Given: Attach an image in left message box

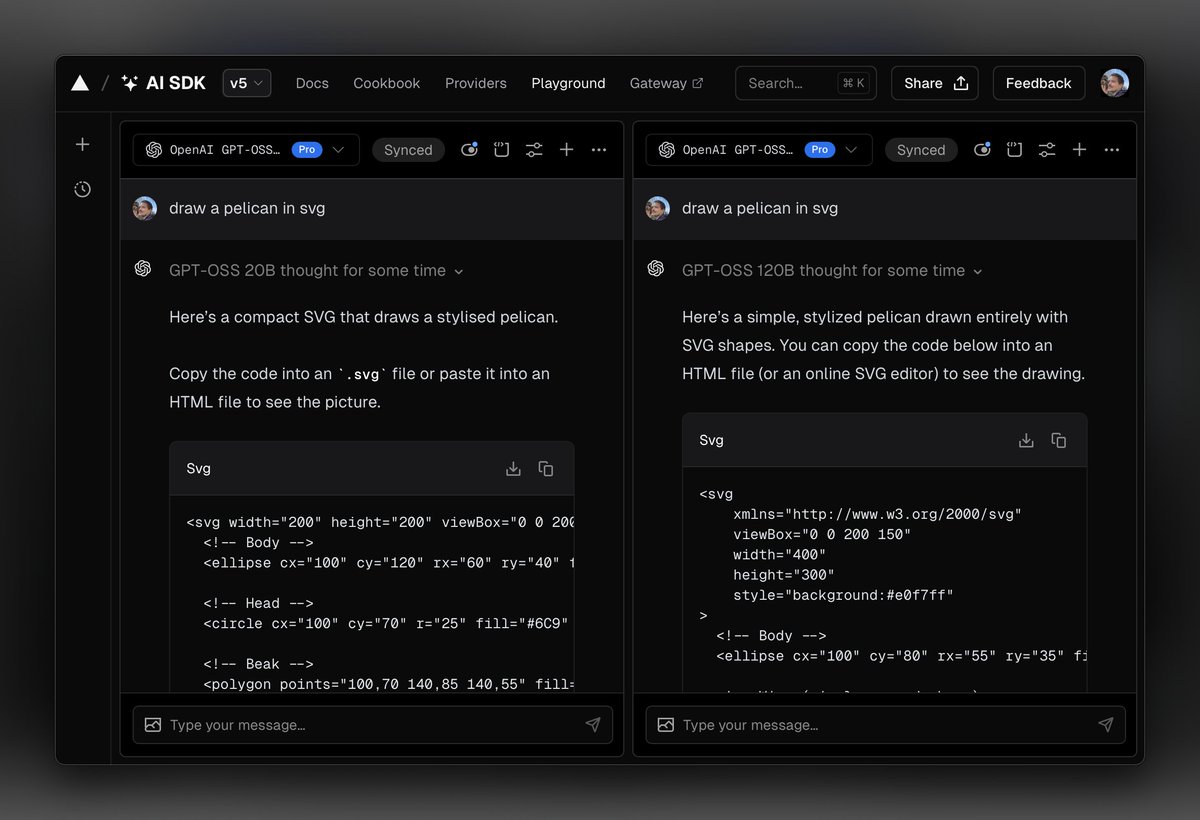Looking at the screenshot, I should tap(152, 725).
